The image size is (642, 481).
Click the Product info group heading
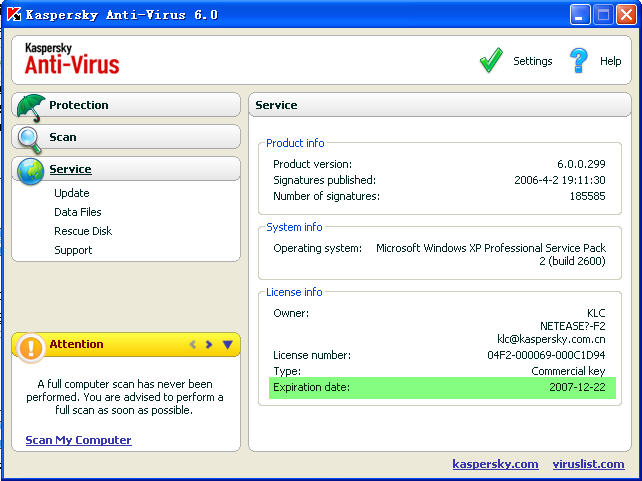(295, 143)
